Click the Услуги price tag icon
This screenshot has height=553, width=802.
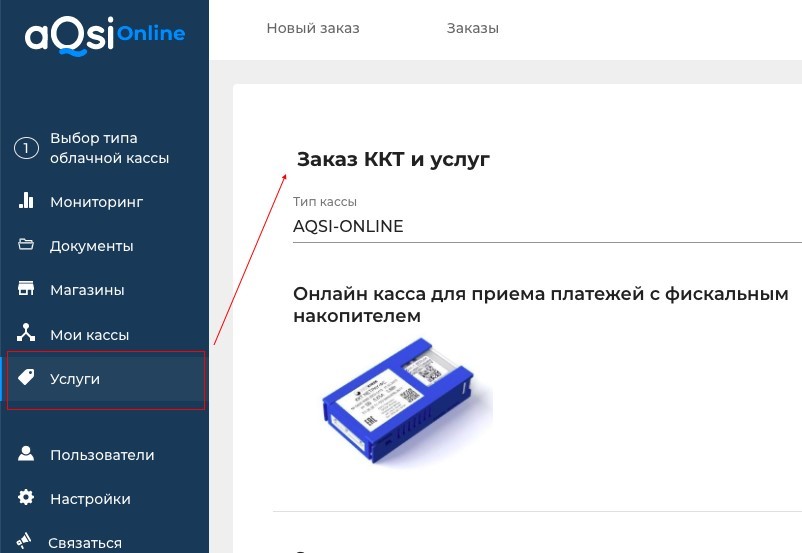click(x=26, y=378)
